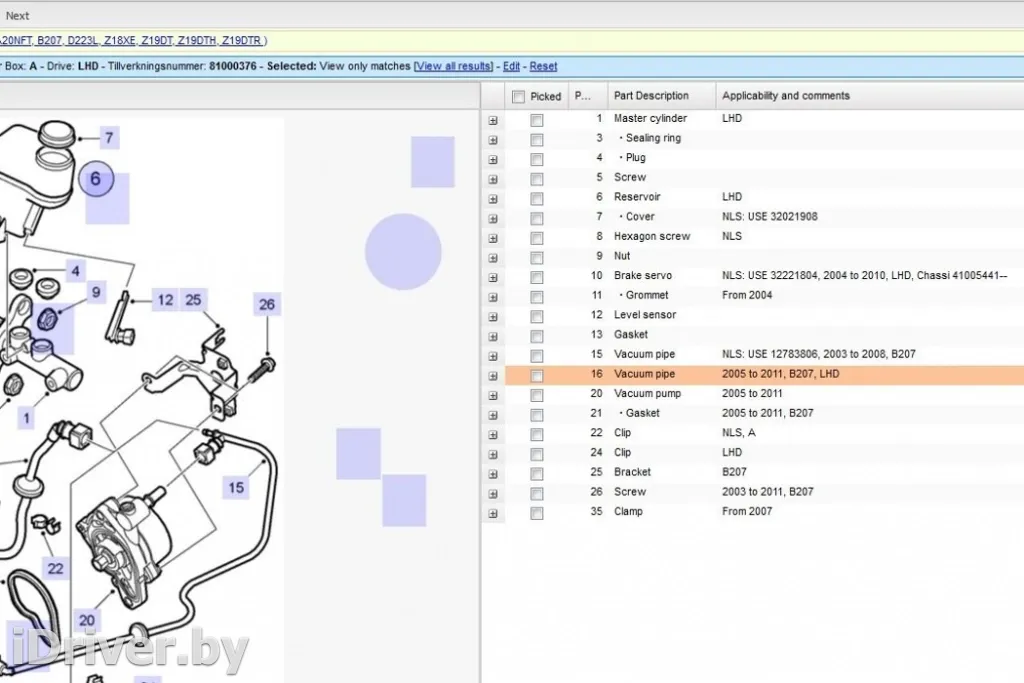The image size is (1024, 683).
Task: Open the View all results link
Action: pos(454,66)
